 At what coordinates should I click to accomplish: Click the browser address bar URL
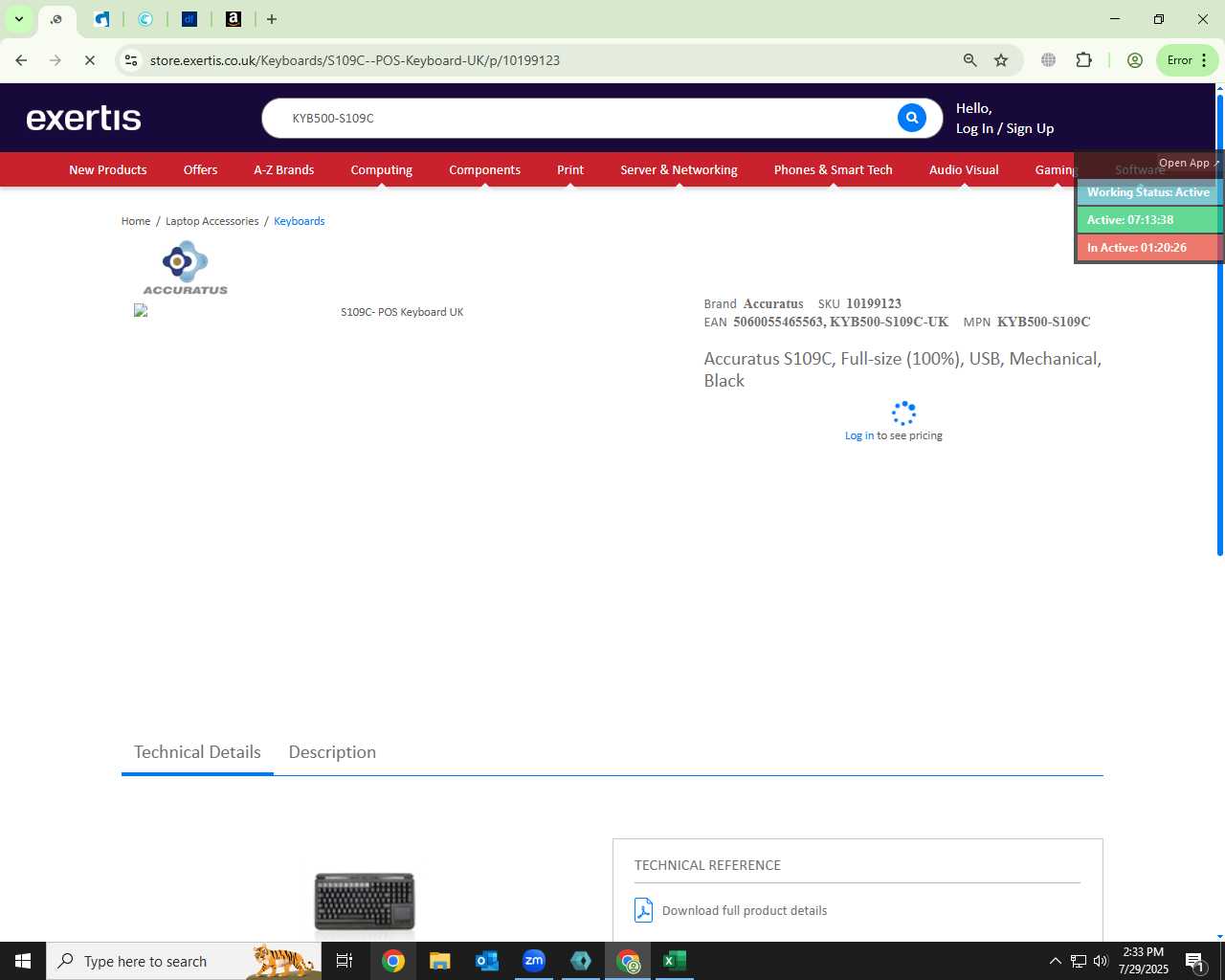pyautogui.click(x=355, y=60)
